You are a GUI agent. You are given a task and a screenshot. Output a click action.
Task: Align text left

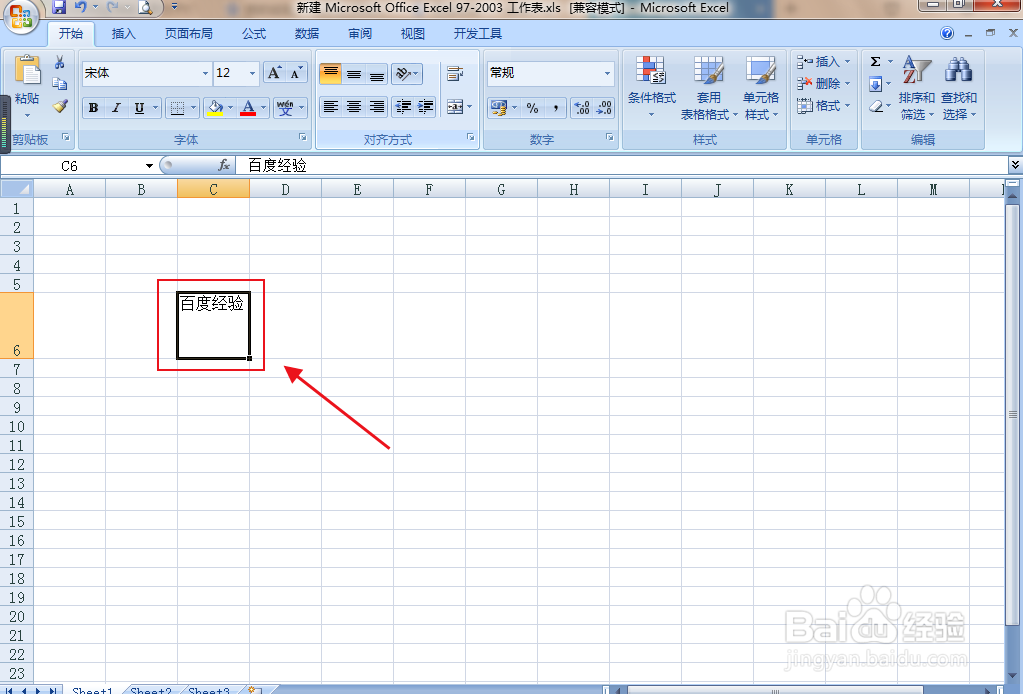click(x=331, y=106)
